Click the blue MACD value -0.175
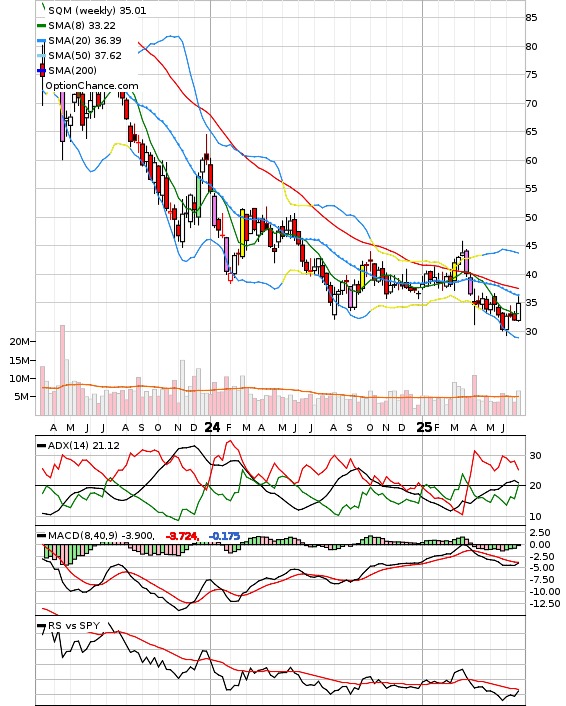 pos(225,536)
